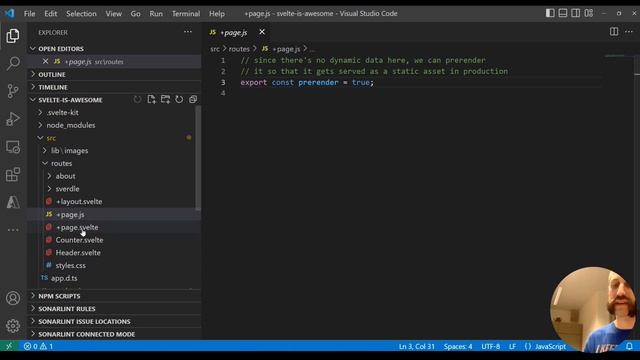Refresh the explorer file tree
The image size is (640, 360).
point(179,100)
